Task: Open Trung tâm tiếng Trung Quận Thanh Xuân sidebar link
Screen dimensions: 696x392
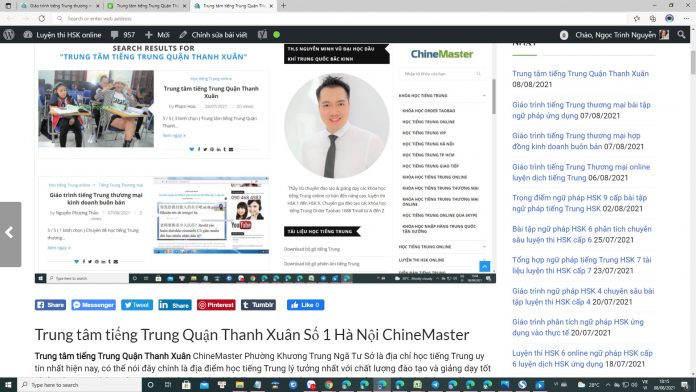Action: coord(580,74)
